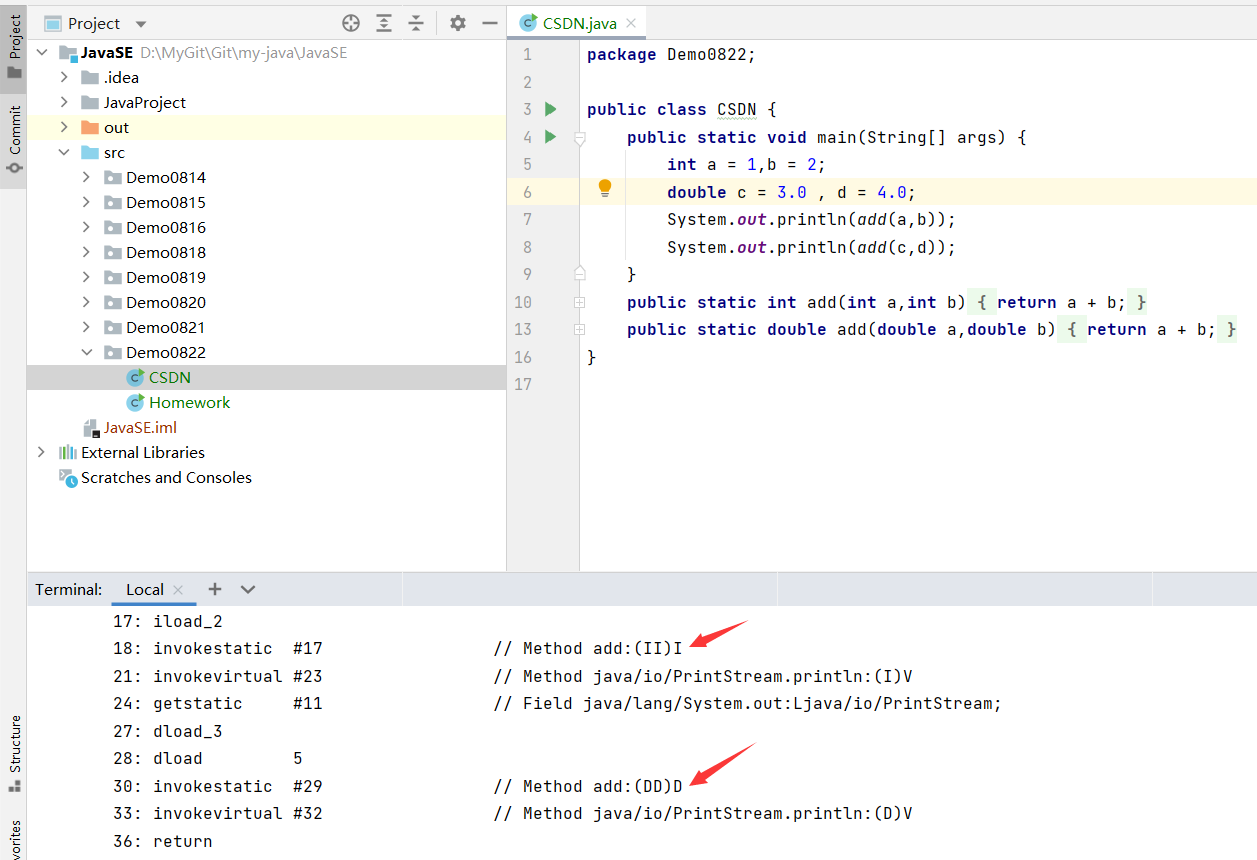1257x860 pixels.
Task: Open the terminal tabs dropdown arrow
Action: 248,589
